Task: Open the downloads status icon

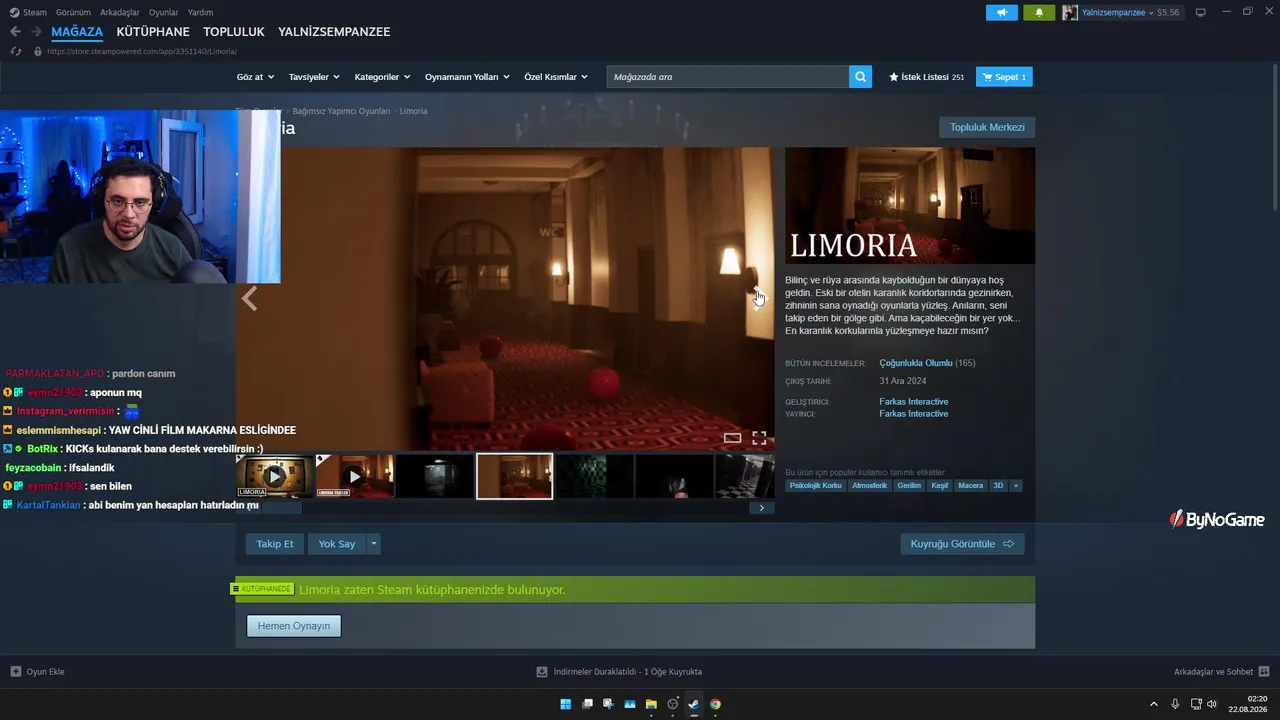Action: click(542, 672)
